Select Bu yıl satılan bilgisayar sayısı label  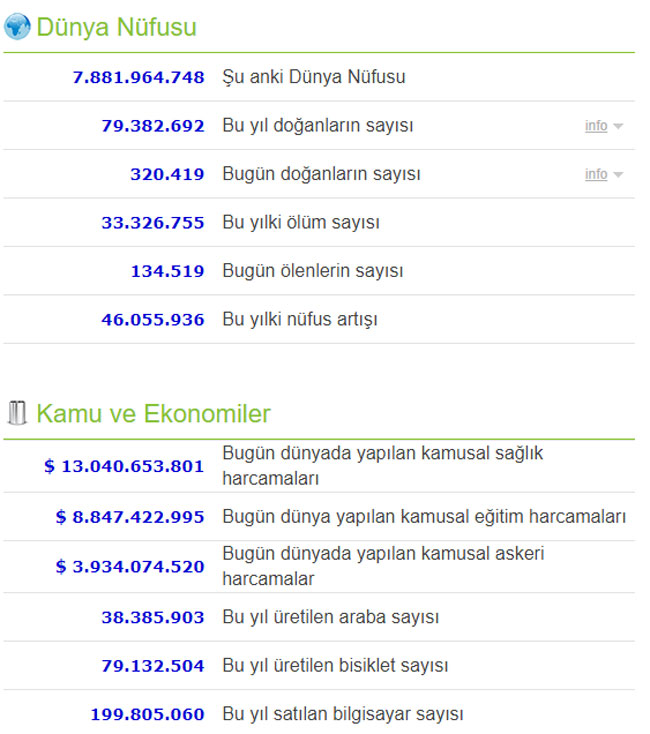[x=342, y=715]
